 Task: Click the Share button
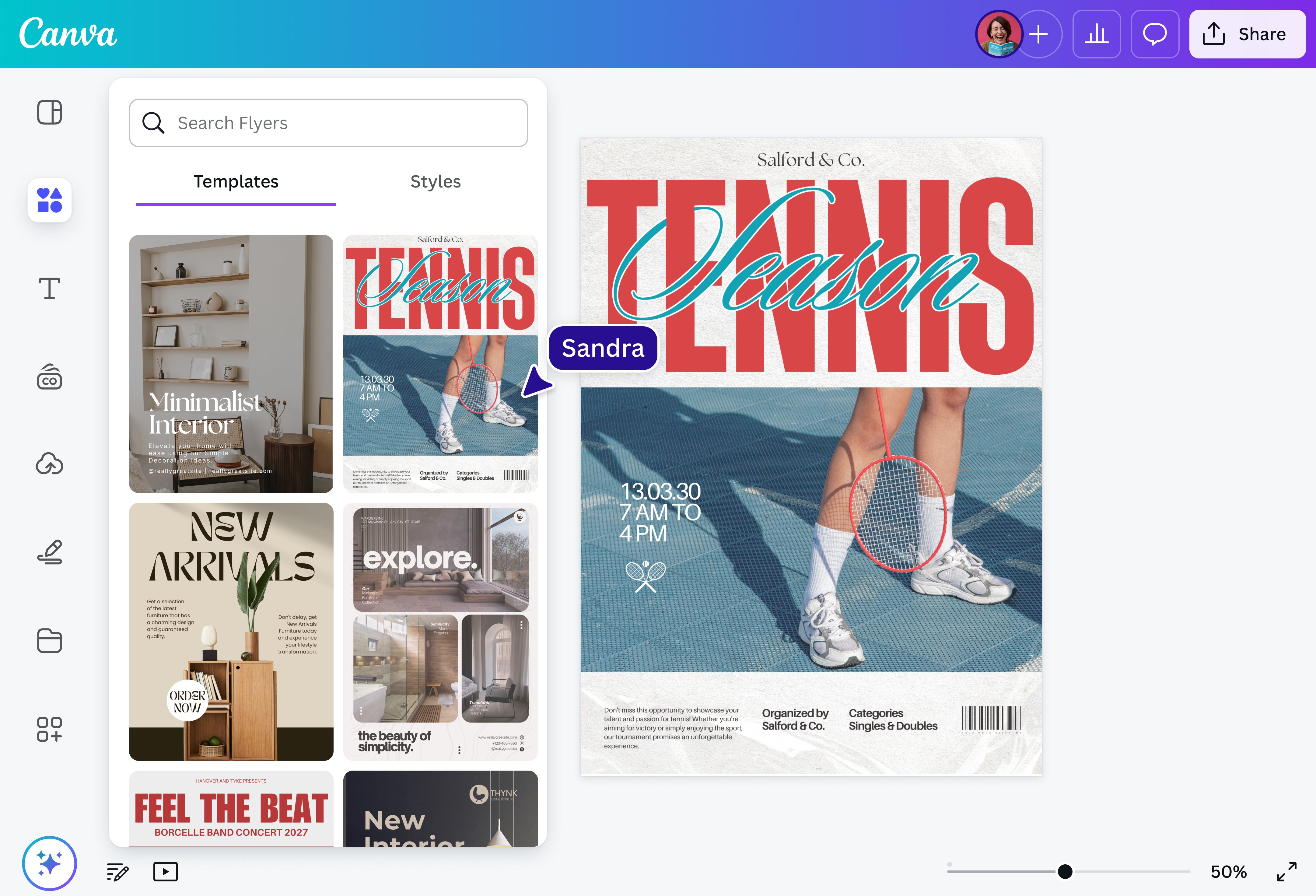click(1247, 34)
